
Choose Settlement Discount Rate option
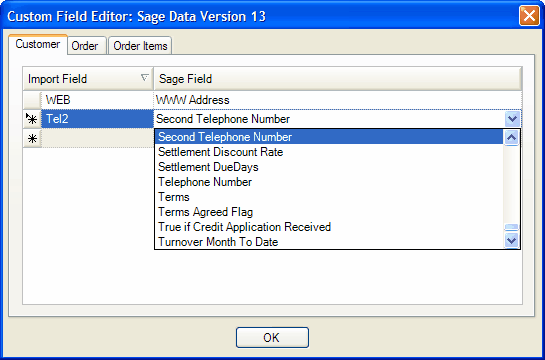(x=329, y=152)
